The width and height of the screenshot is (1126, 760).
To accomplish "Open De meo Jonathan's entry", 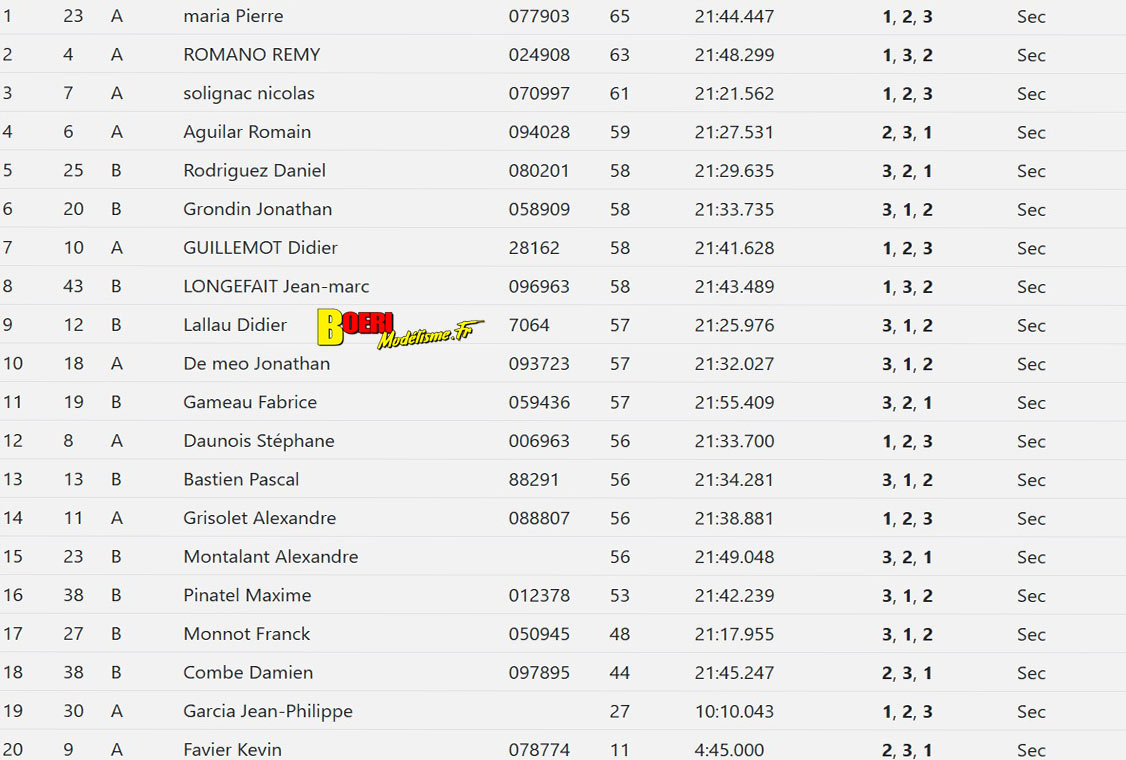I will [256, 363].
